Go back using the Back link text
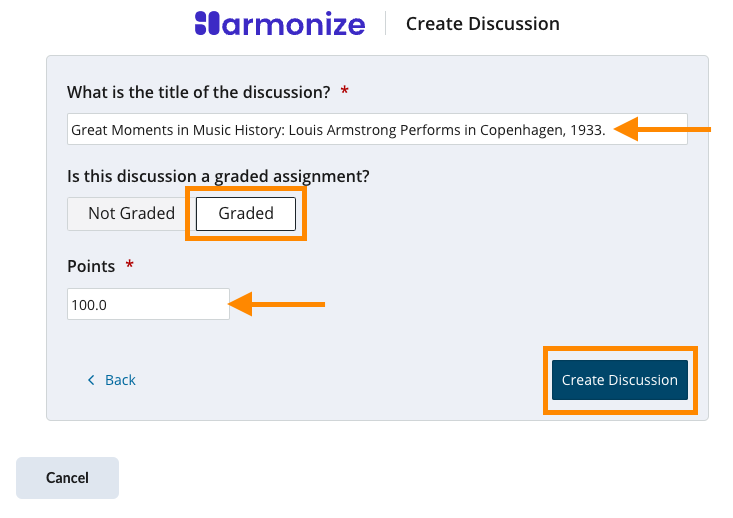Screen dimensions: 733x518 click(x=120, y=380)
